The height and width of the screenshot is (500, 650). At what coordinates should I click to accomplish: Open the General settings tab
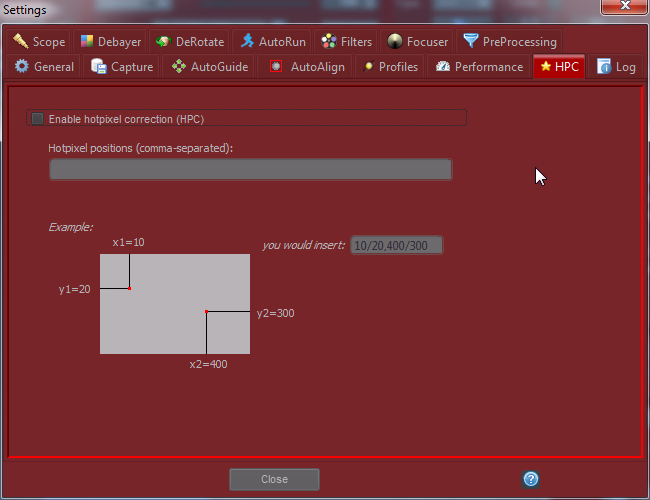pyautogui.click(x=44, y=67)
